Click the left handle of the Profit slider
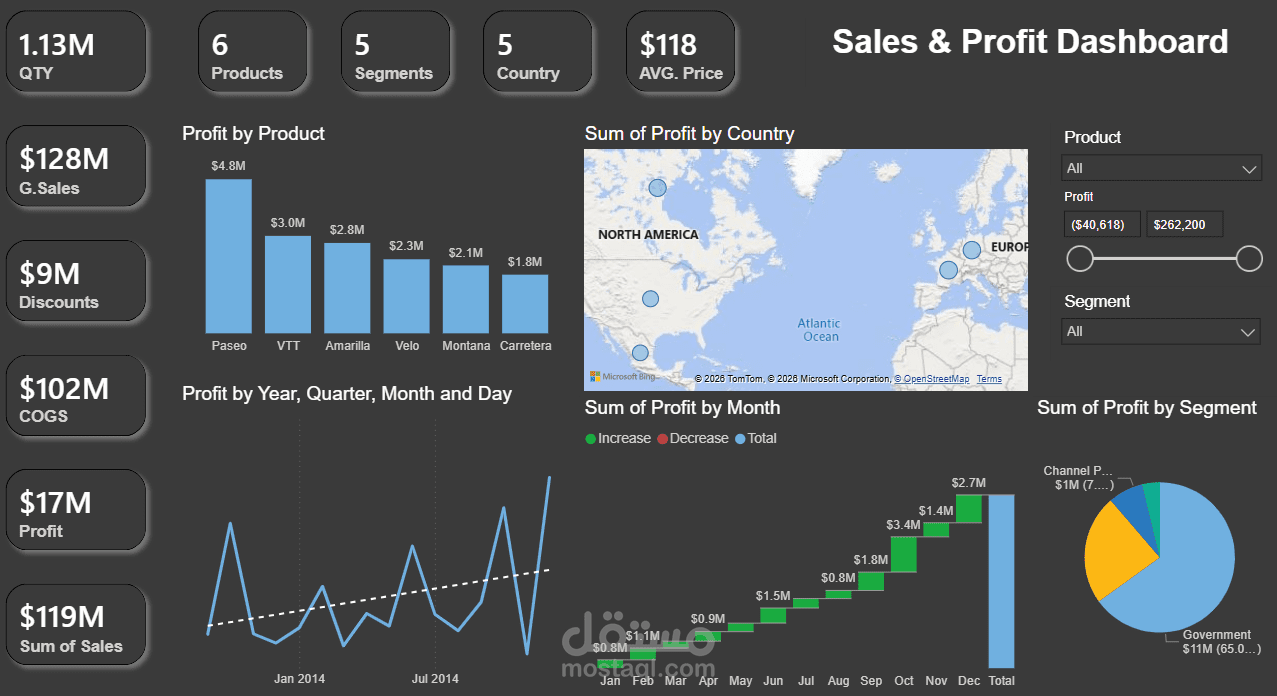Image resolution: width=1277 pixels, height=696 pixels. point(1080,258)
